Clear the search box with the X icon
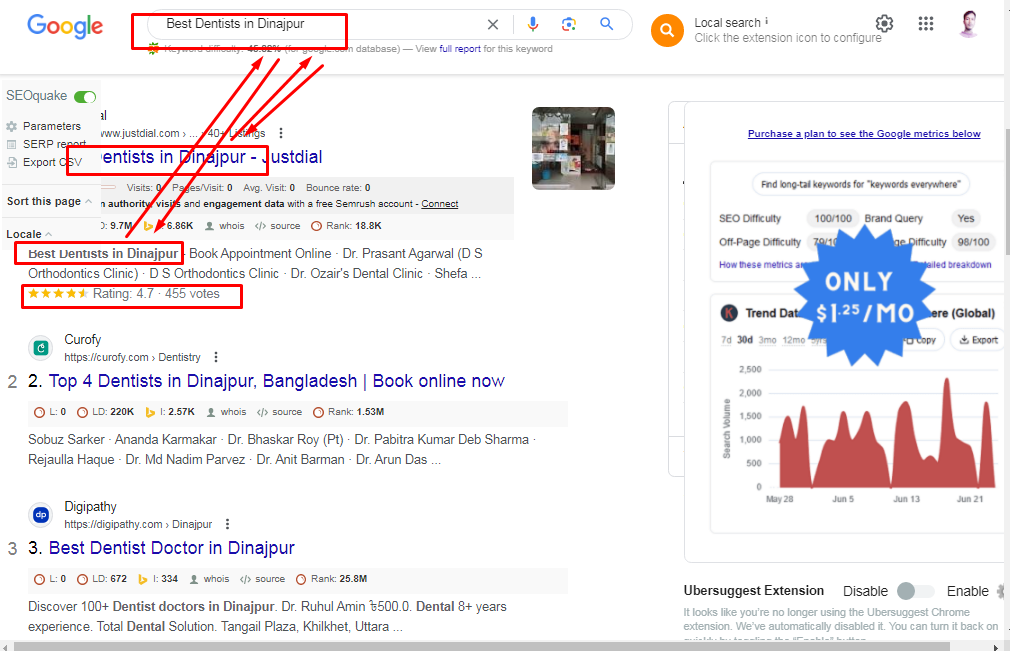 pos(493,24)
